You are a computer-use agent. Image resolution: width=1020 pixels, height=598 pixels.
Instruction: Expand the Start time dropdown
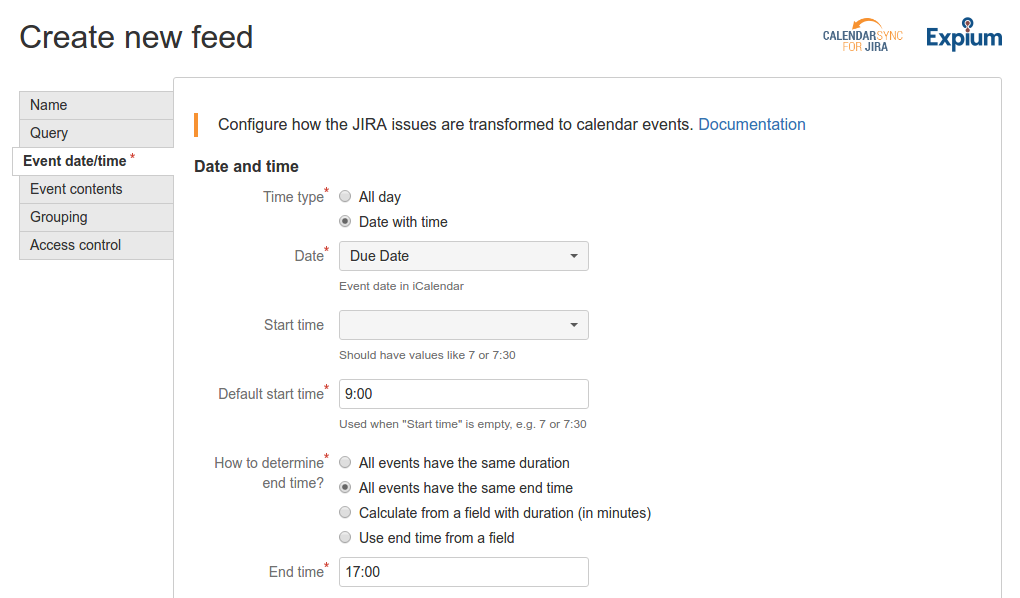pos(463,325)
